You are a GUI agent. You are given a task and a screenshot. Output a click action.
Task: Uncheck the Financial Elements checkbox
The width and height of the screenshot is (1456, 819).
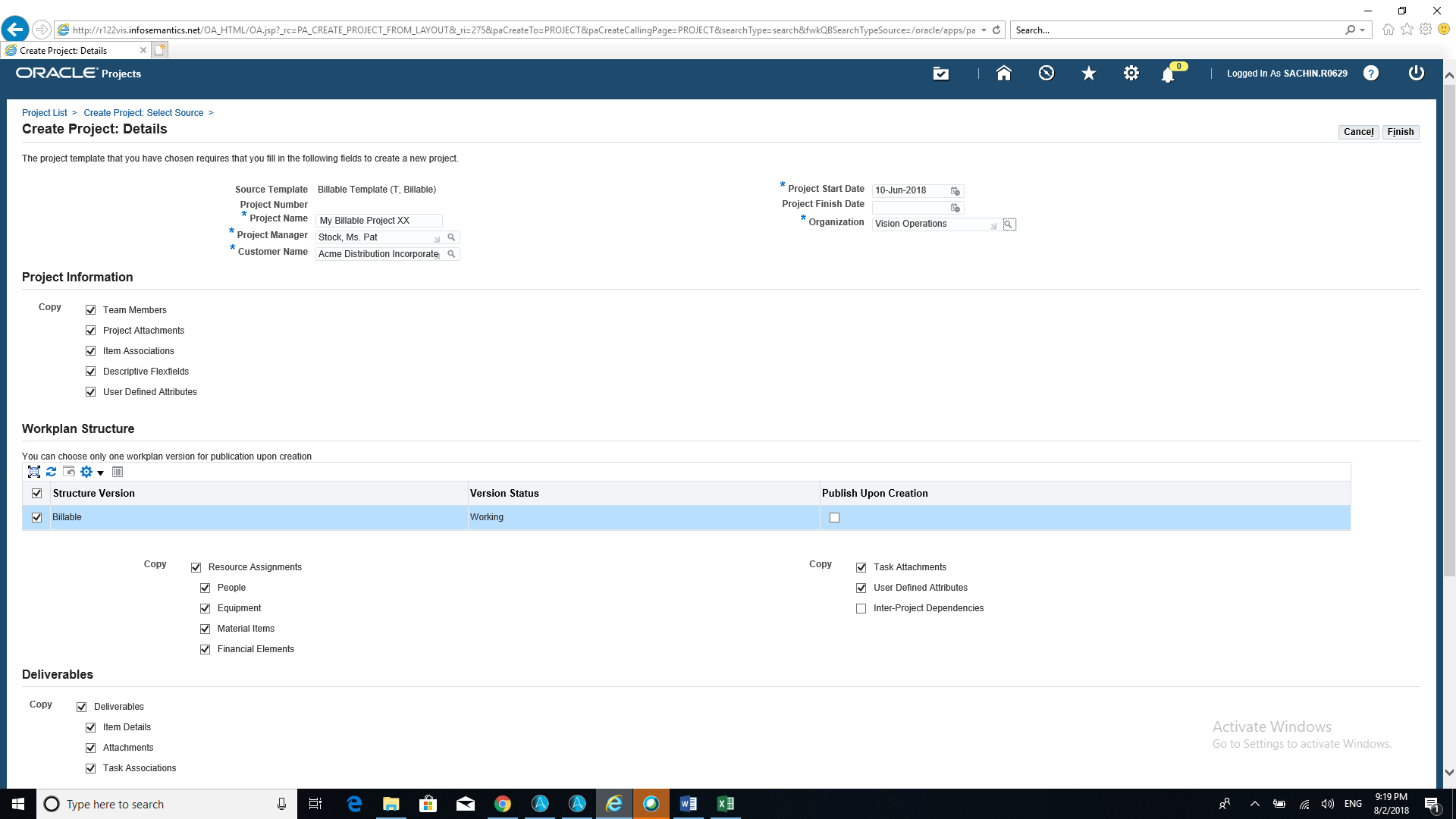(206, 650)
